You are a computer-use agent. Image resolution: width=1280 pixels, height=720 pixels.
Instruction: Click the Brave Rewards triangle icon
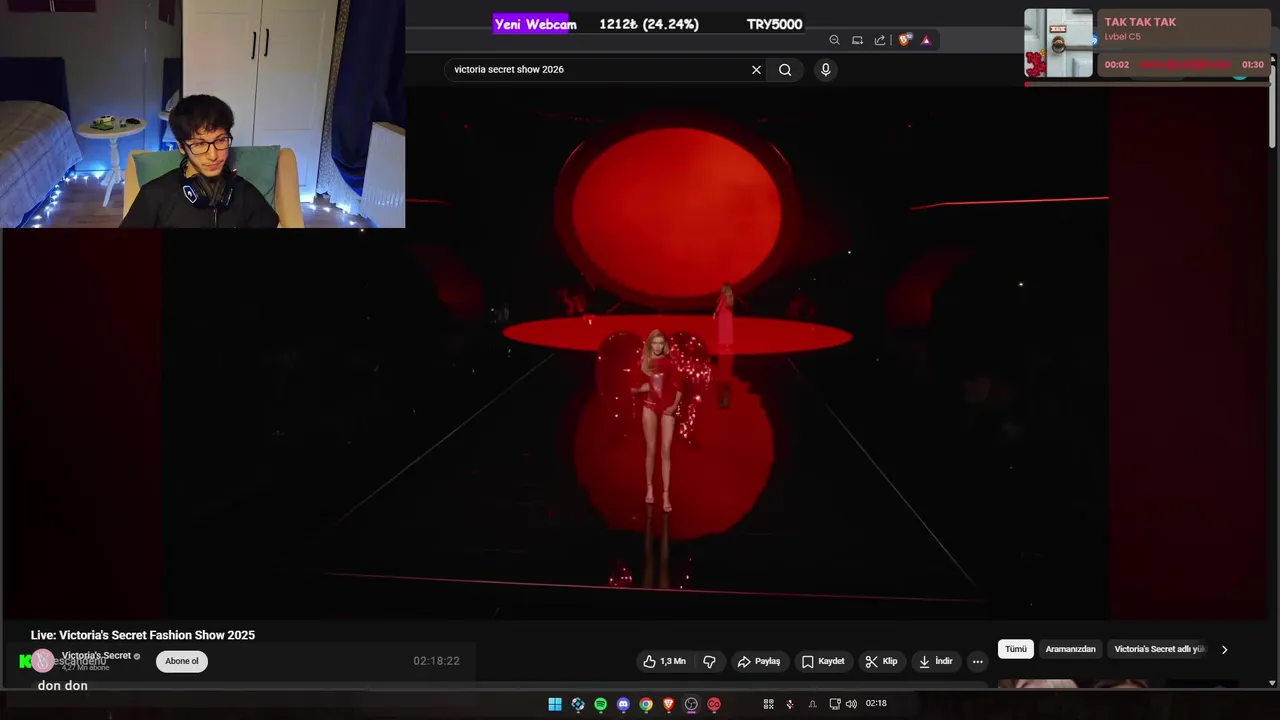926,40
